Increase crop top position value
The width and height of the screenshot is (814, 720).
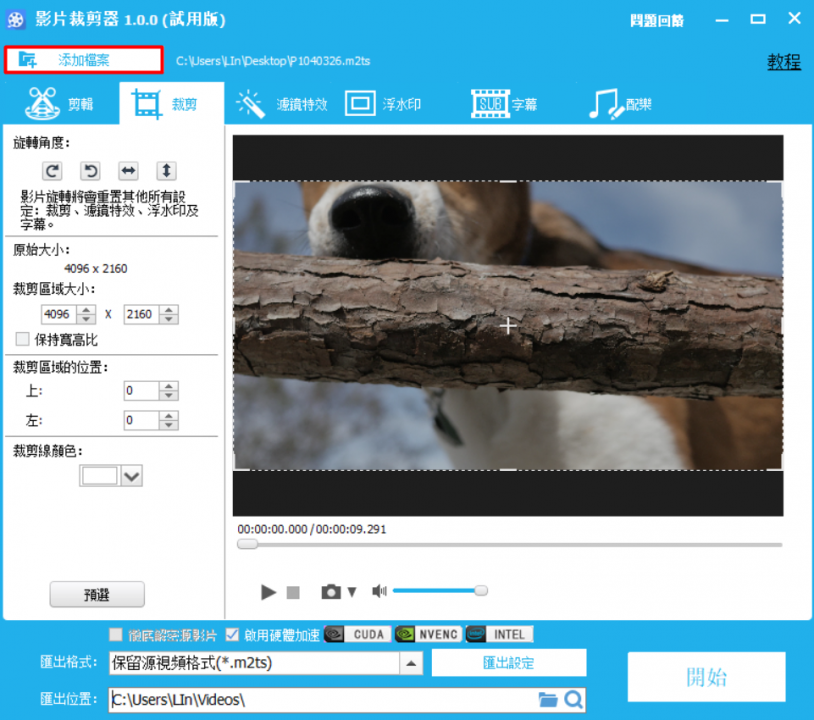click(169, 386)
